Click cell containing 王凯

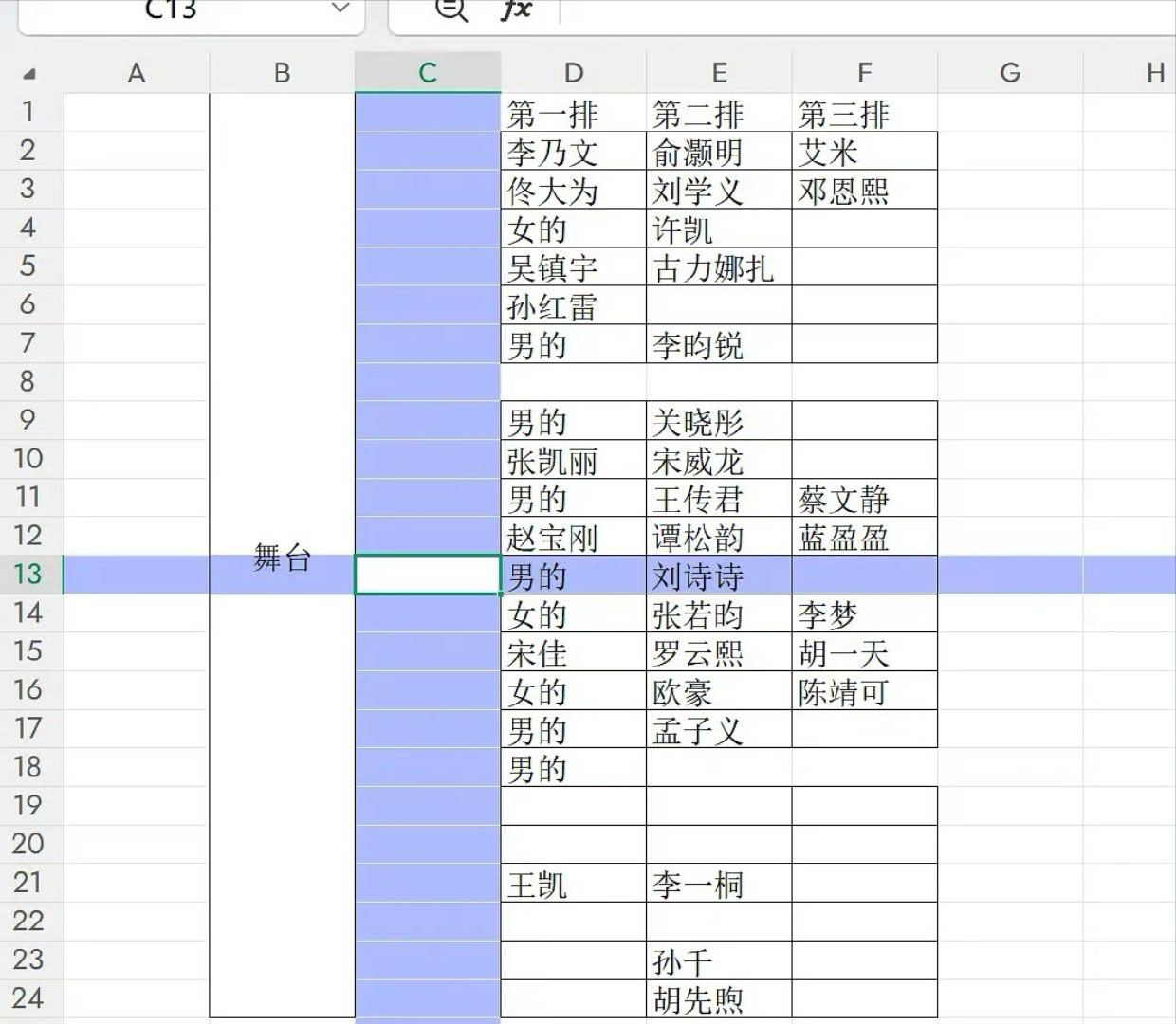[x=574, y=884]
